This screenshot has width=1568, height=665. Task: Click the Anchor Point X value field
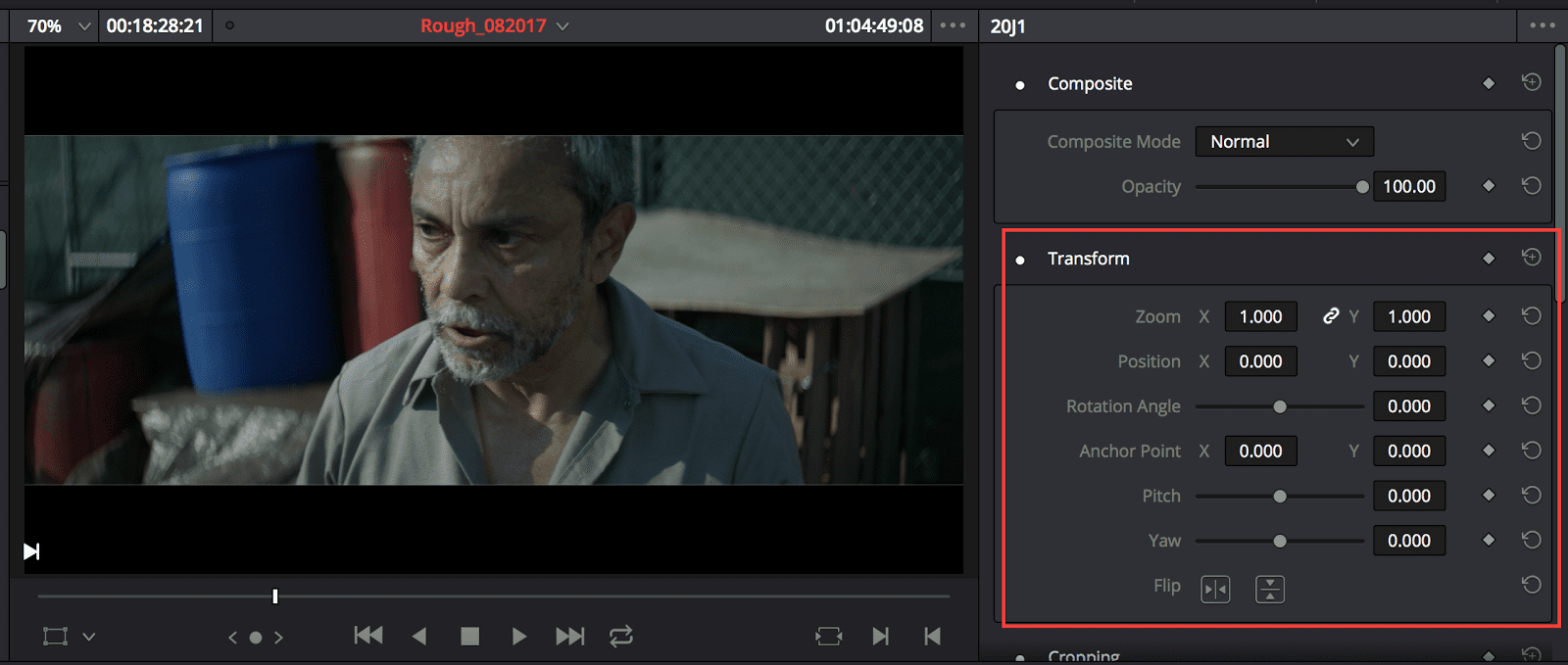pos(1261,451)
